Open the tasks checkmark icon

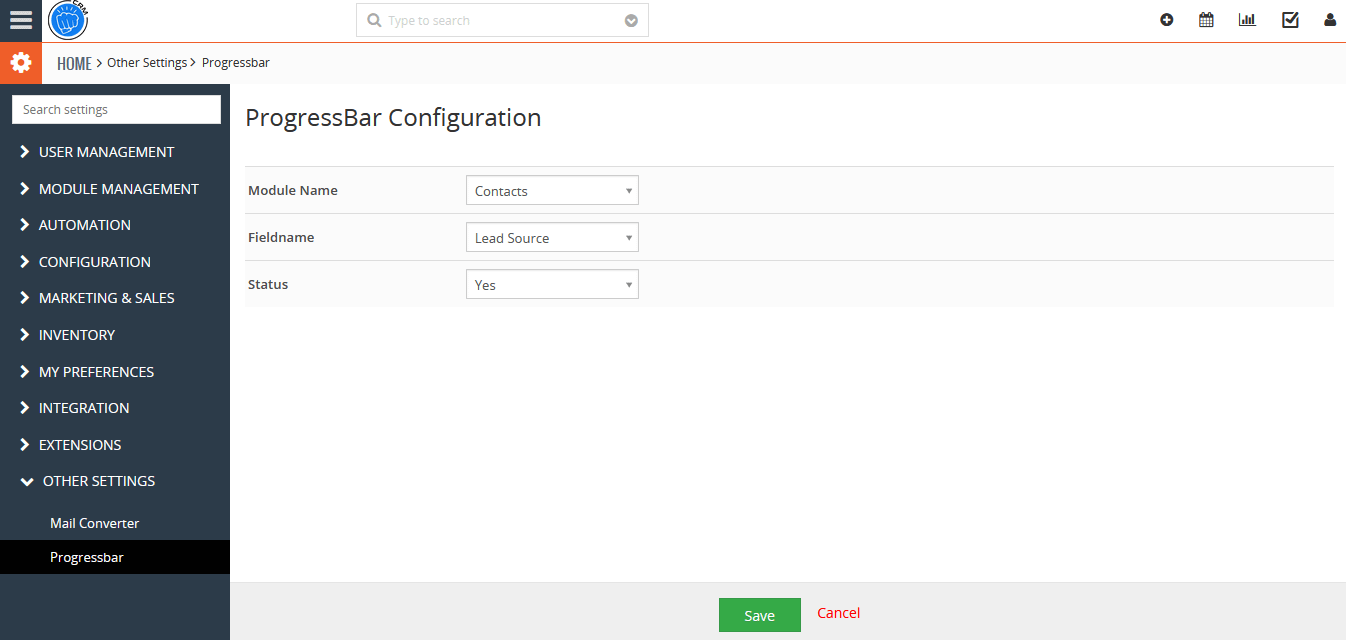(x=1290, y=20)
